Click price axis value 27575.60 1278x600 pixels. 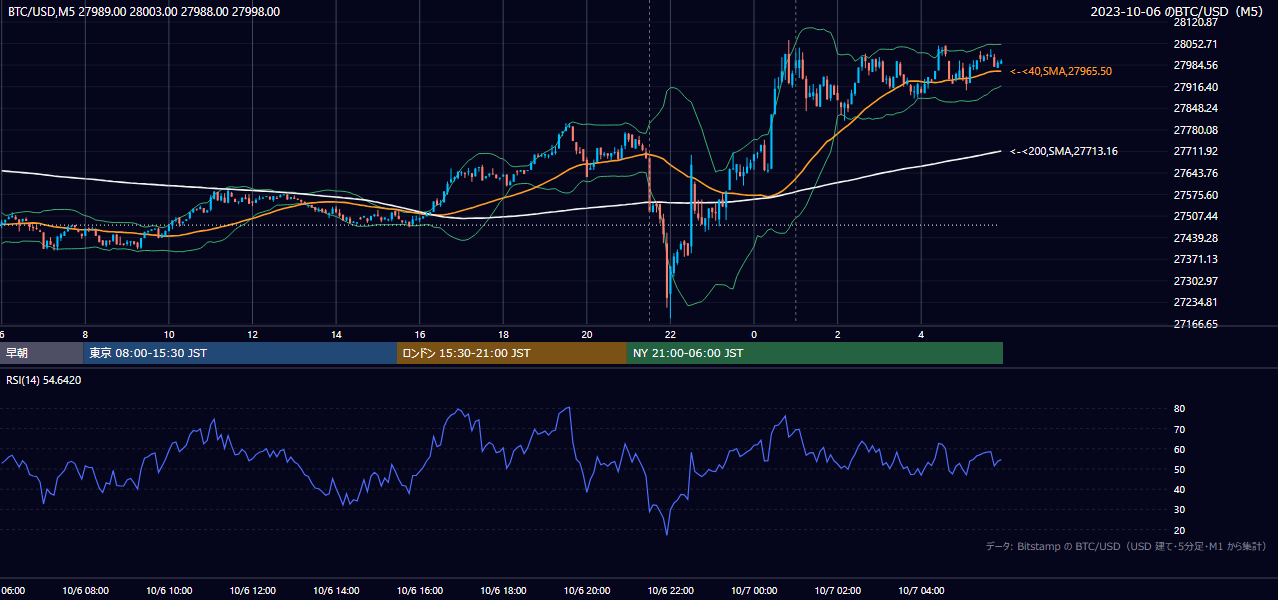1195,195
